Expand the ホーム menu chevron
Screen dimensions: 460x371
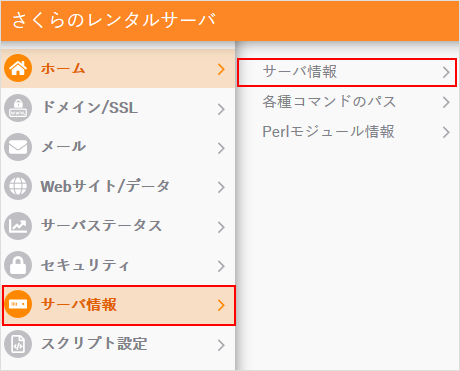point(221,69)
